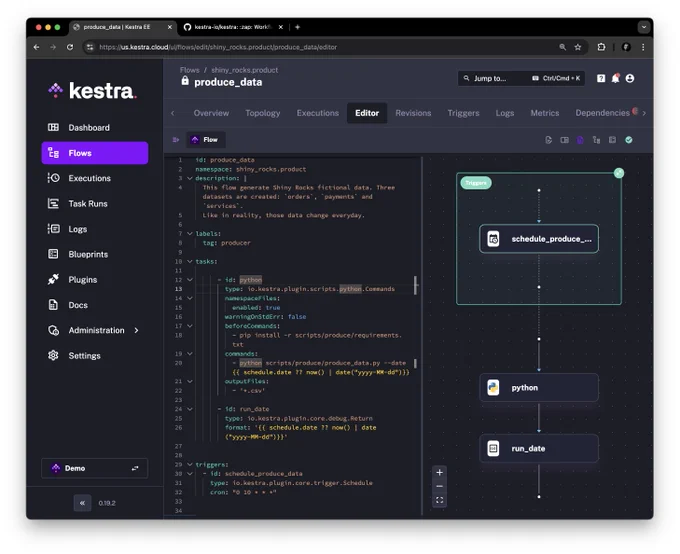The width and height of the screenshot is (680, 554).
Task: Open the Logs tab in flow header
Action: (505, 113)
